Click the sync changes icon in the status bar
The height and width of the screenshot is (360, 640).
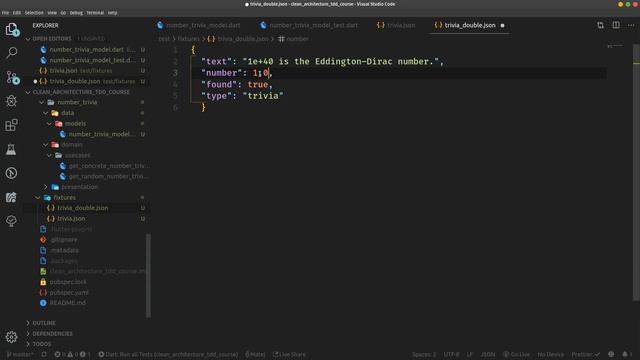(x=44, y=354)
